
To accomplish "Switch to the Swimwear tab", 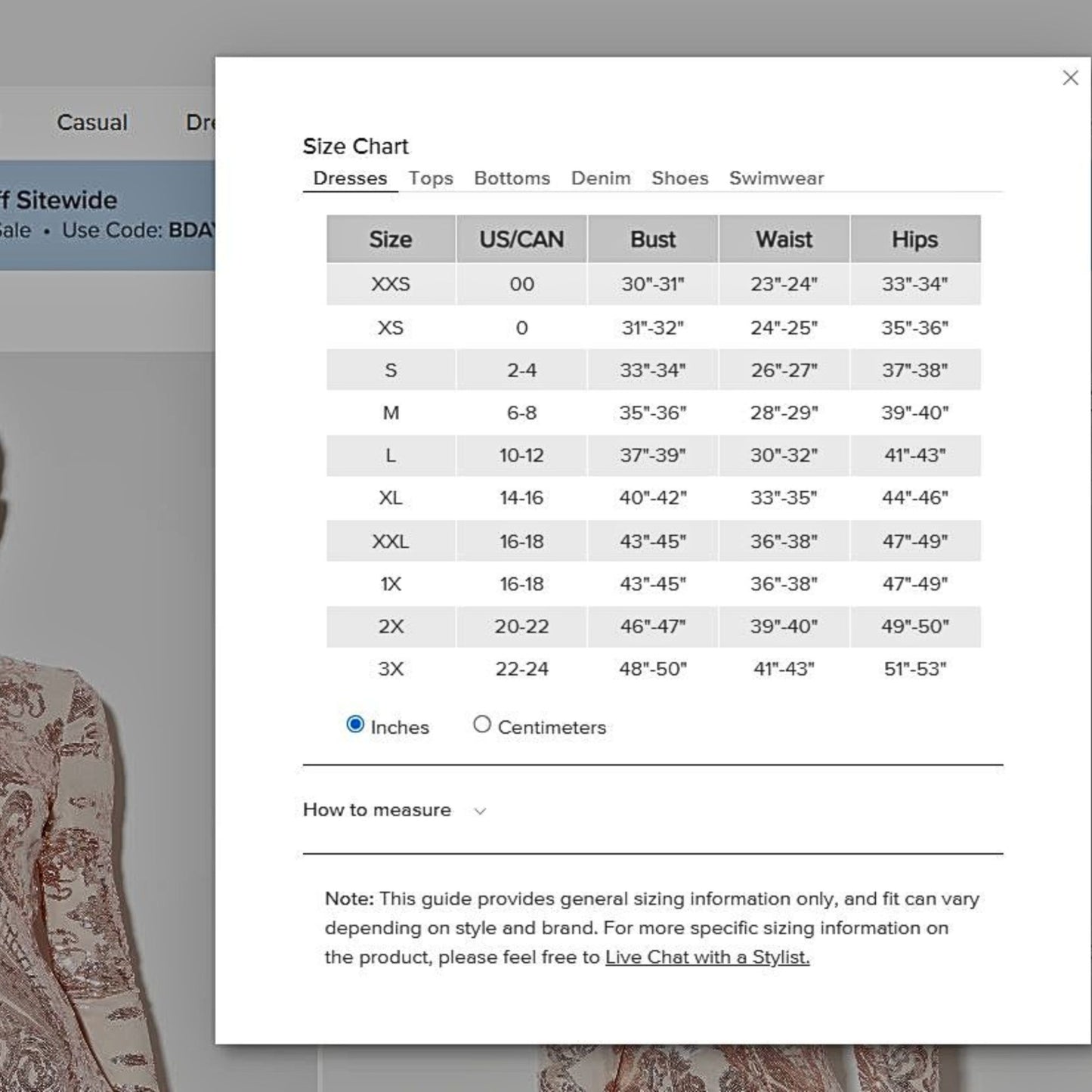I will (776, 178).
